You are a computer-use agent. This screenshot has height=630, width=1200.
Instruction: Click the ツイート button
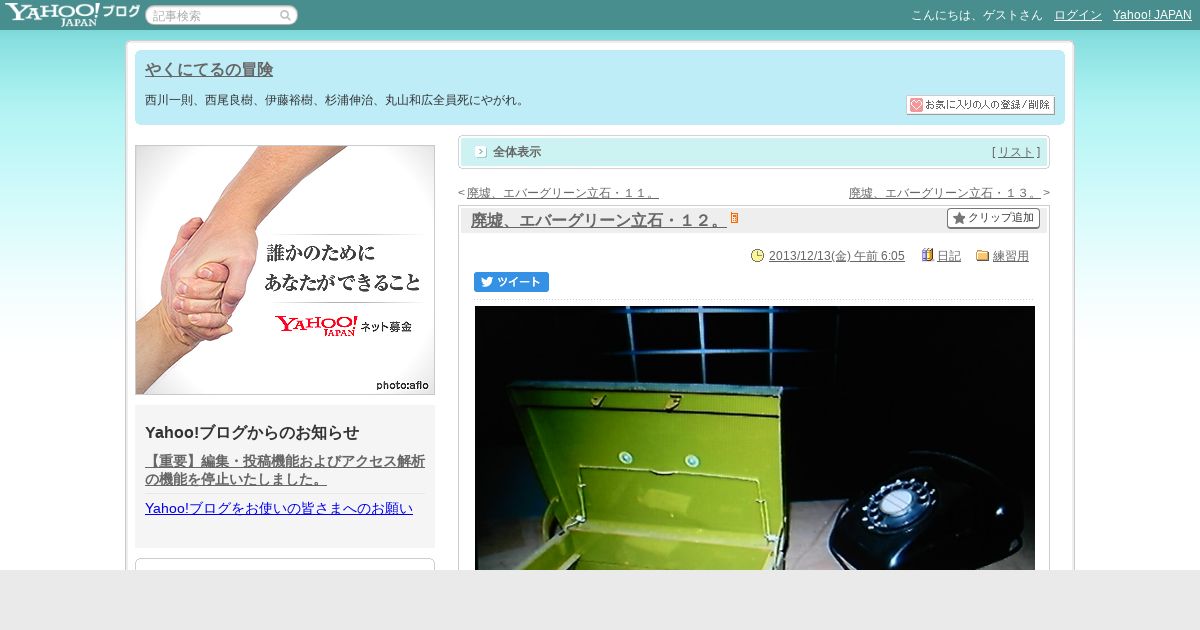pos(511,282)
